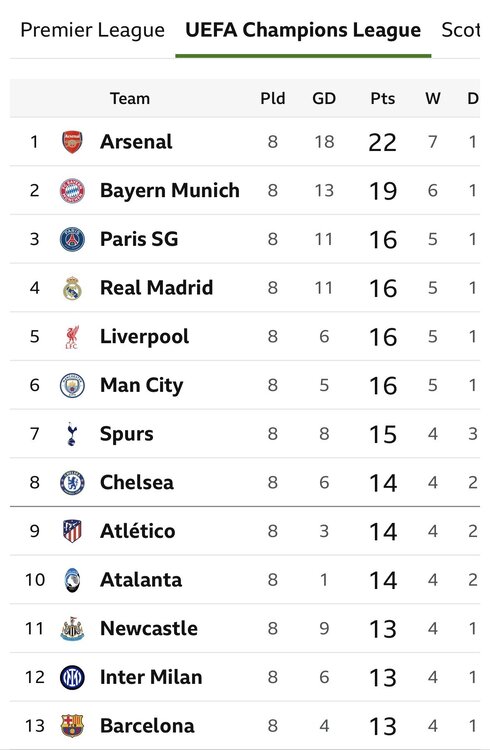Image resolution: width=490 pixels, height=750 pixels.
Task: Click the Man City club crest
Action: tap(72, 385)
